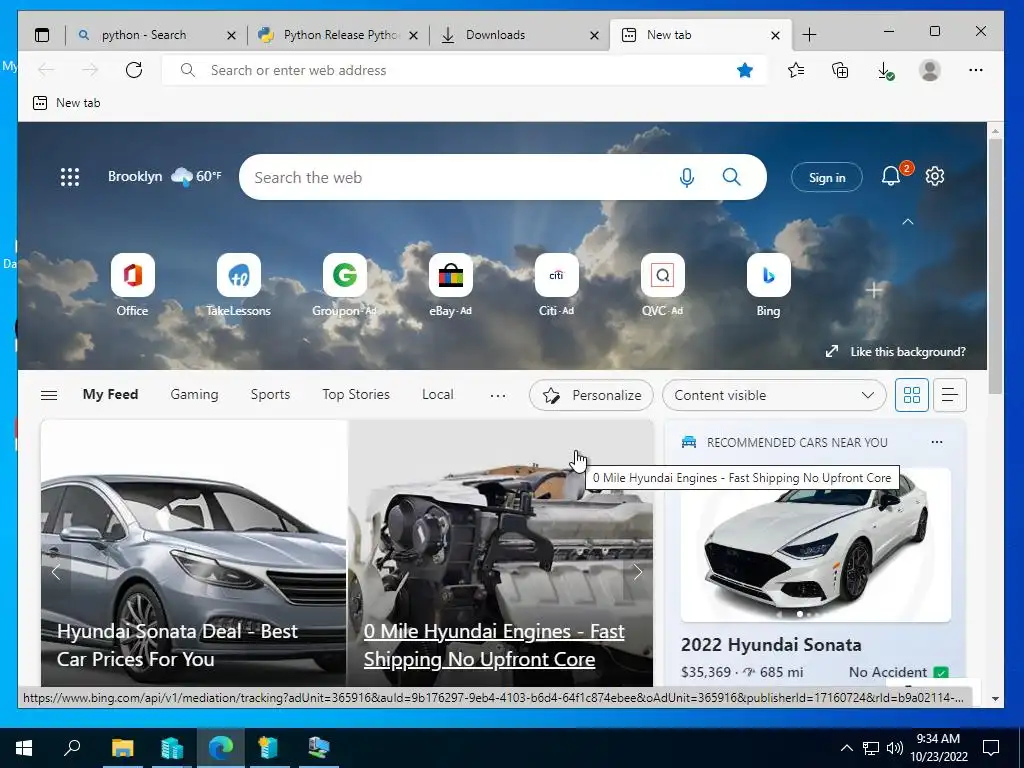Open the app launcher grid icon
The image size is (1024, 768).
pyautogui.click(x=70, y=177)
